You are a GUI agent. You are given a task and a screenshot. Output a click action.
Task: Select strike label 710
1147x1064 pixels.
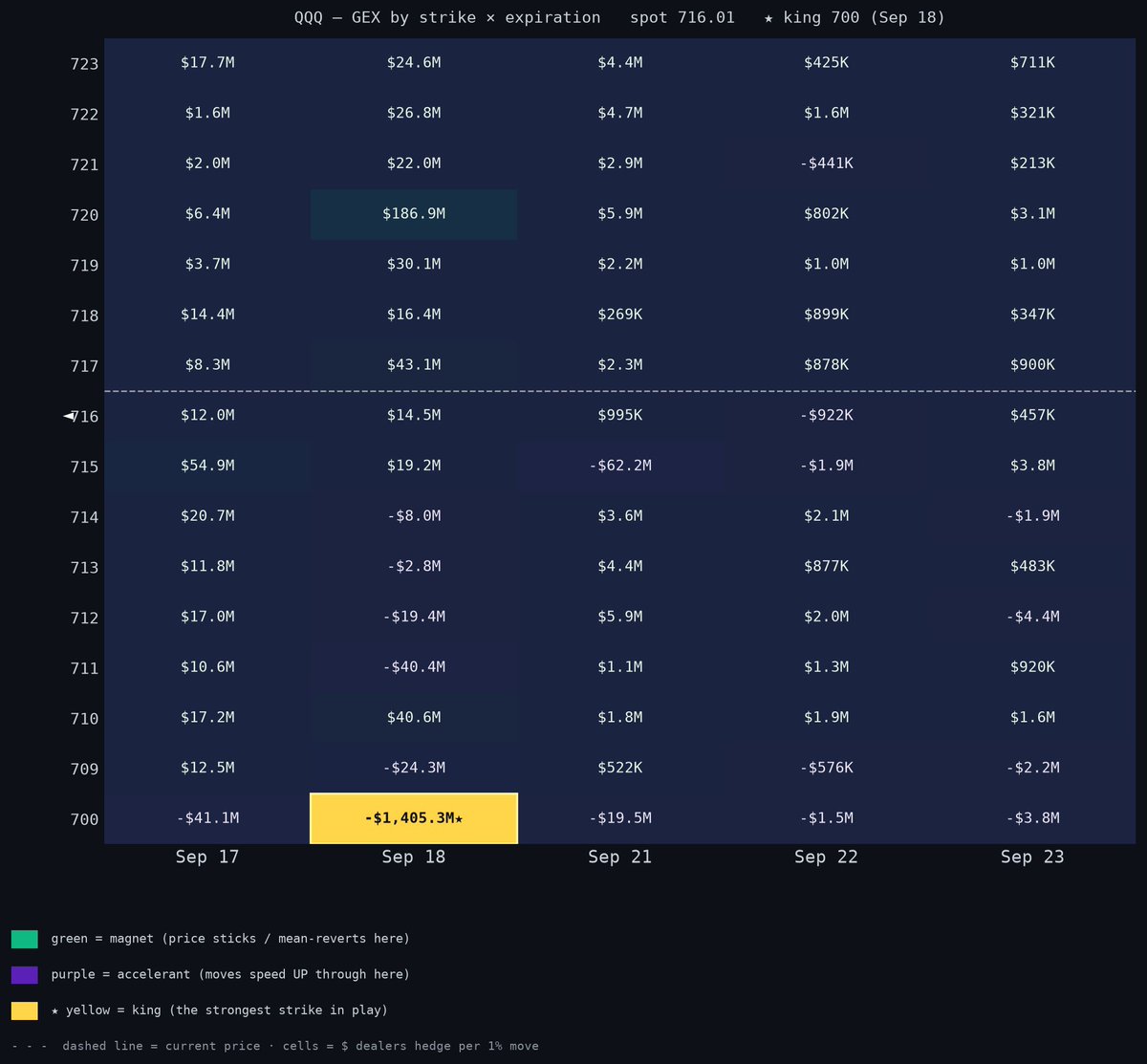point(84,719)
